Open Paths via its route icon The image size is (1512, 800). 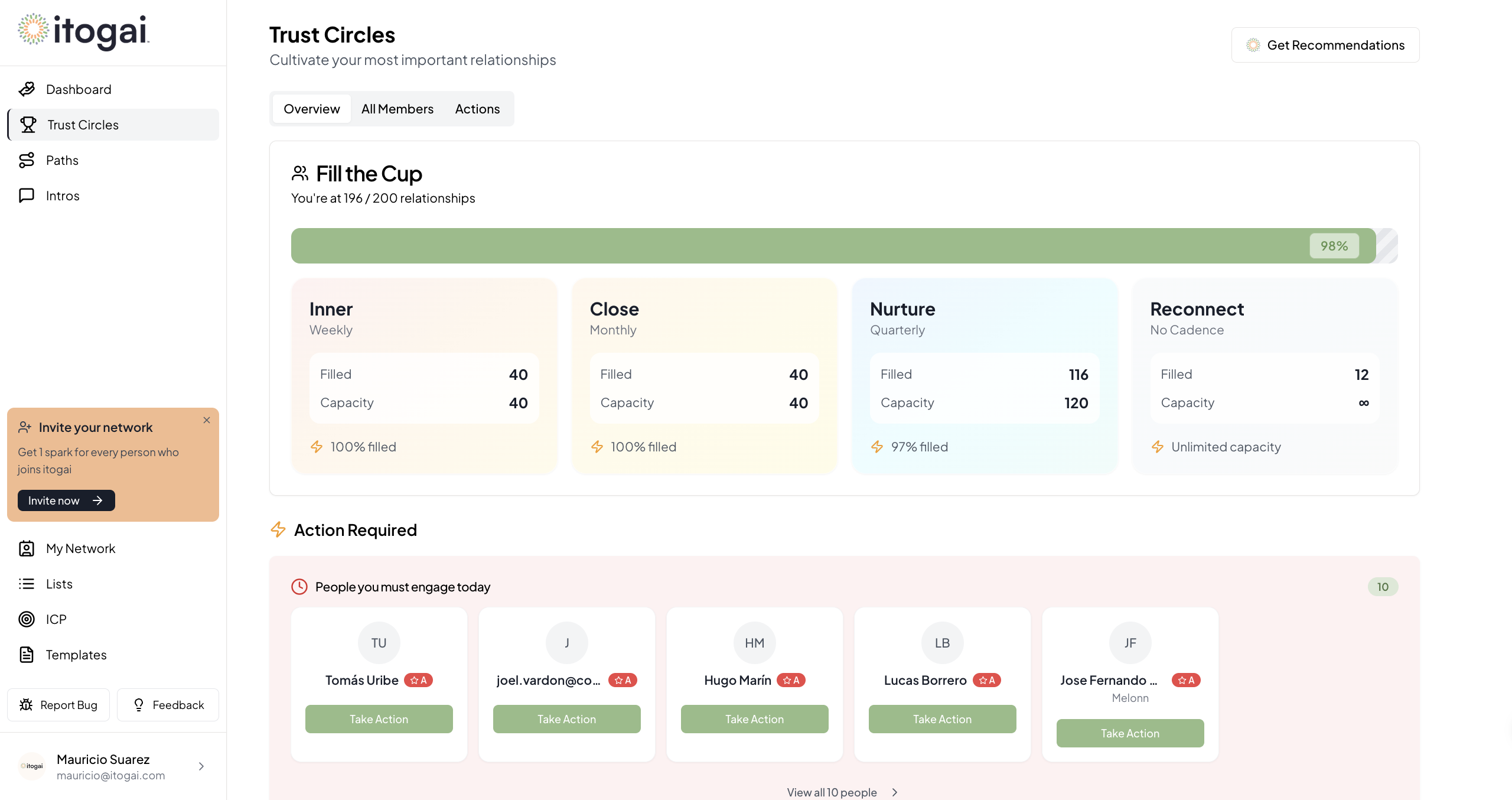tap(27, 160)
